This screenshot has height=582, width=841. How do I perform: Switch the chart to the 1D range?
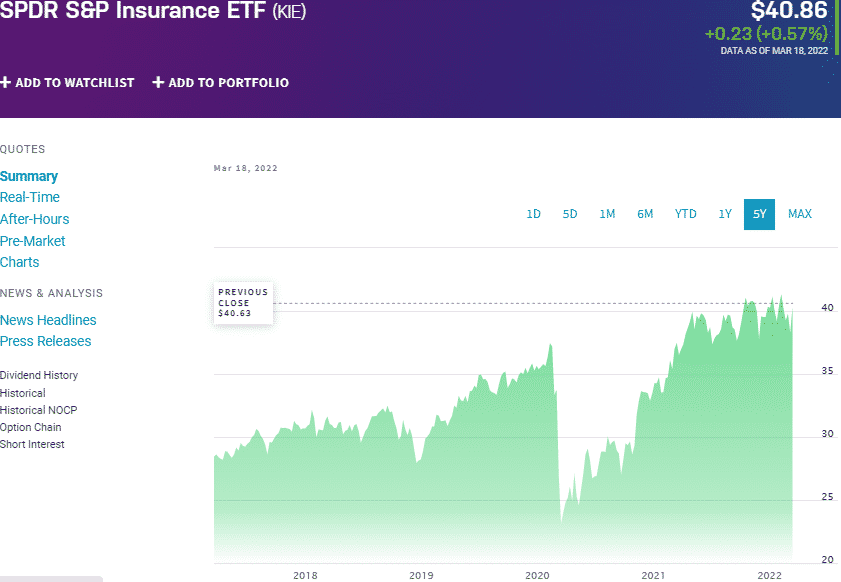(533, 213)
